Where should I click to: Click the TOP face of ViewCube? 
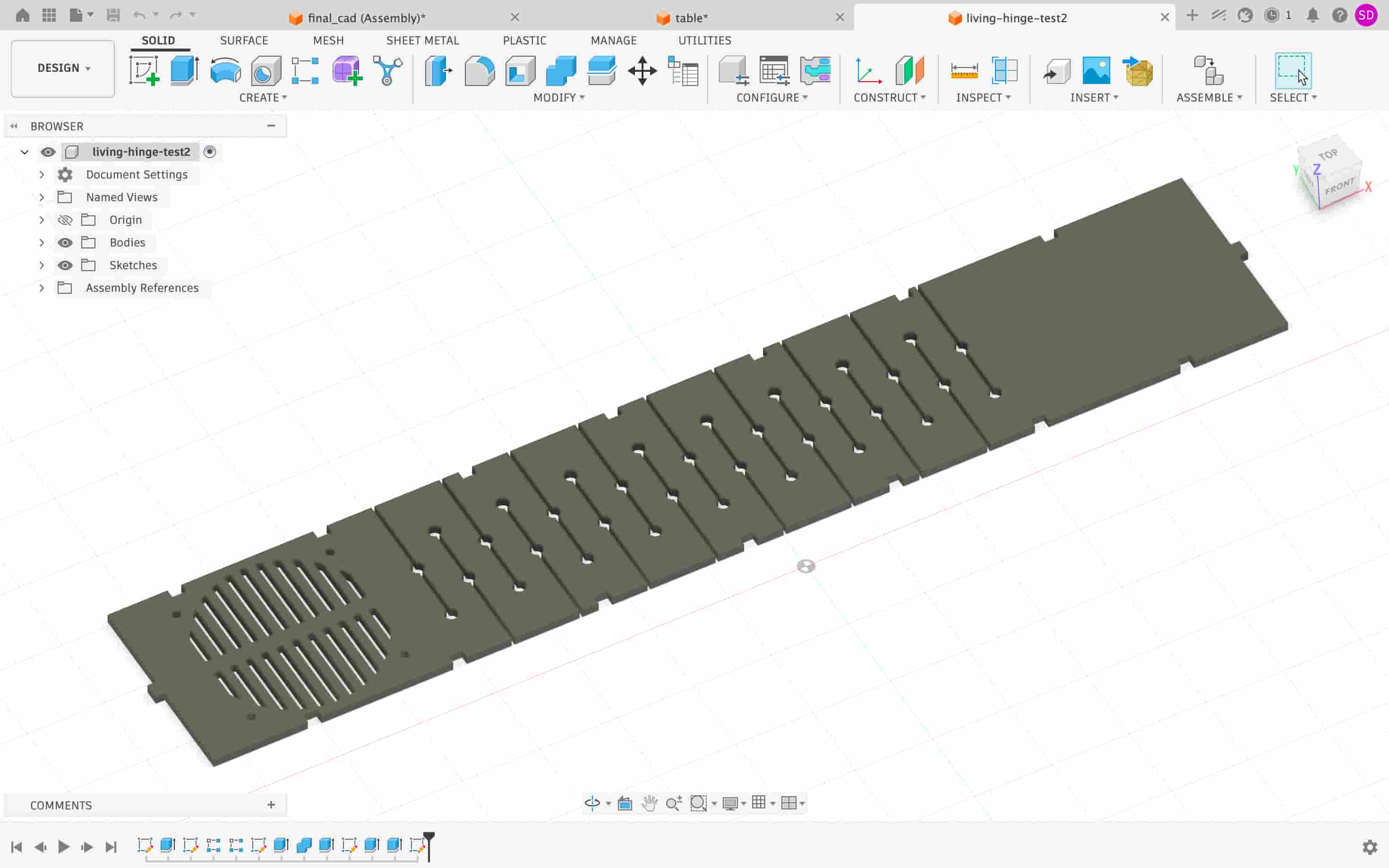[1328, 154]
